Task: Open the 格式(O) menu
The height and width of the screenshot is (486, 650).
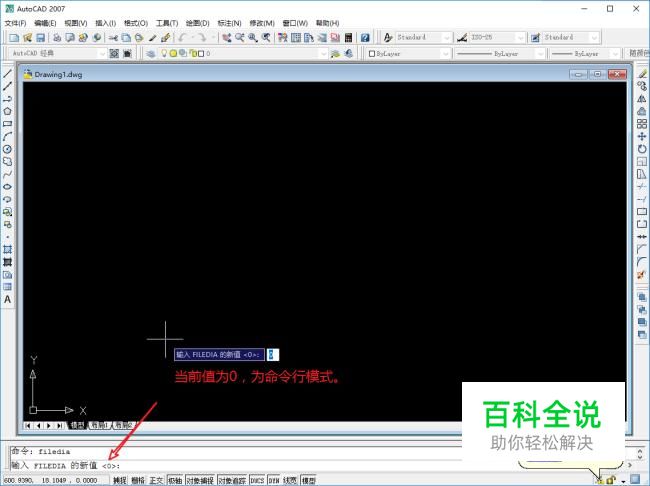Action: pos(136,23)
